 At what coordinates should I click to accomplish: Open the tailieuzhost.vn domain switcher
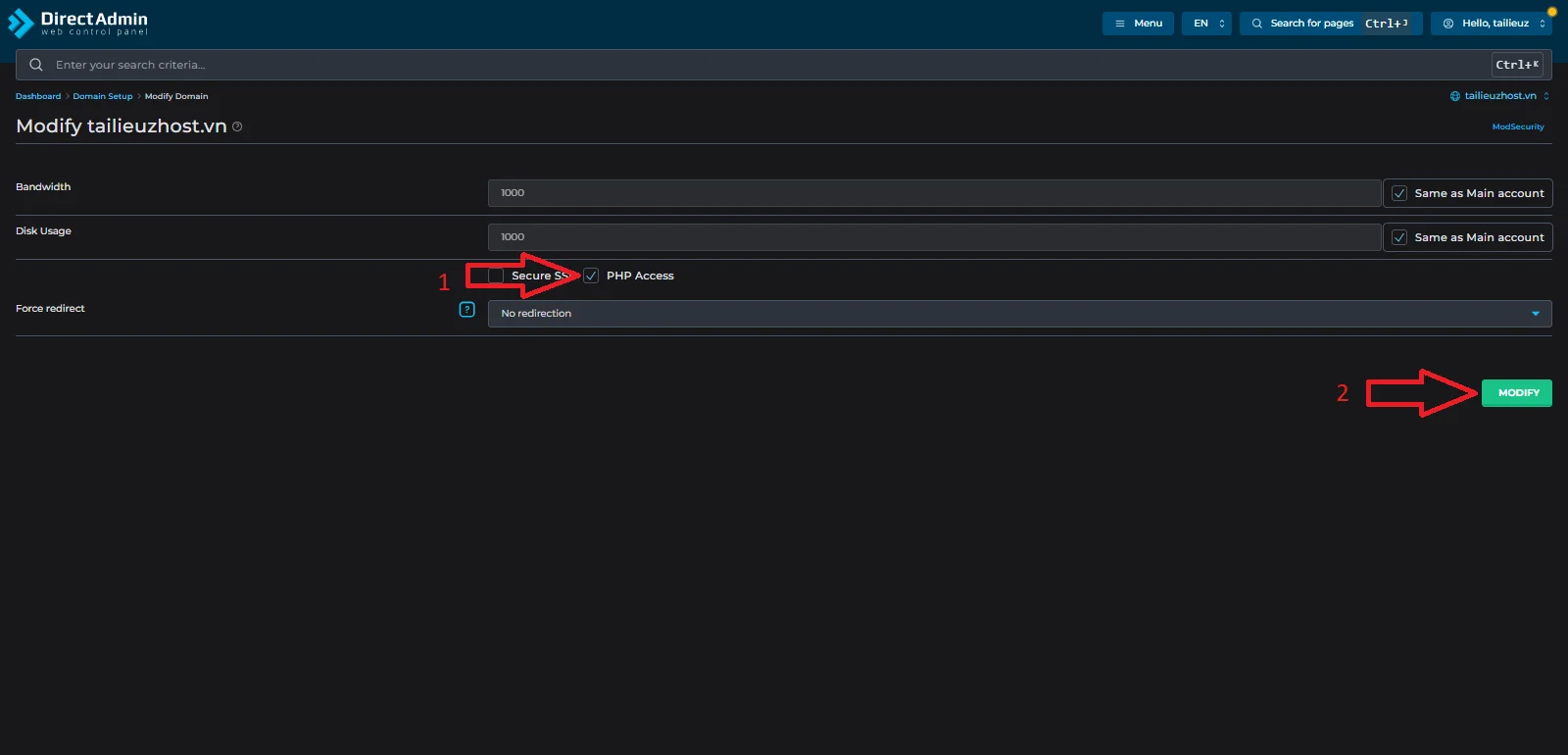pyautogui.click(x=1500, y=96)
